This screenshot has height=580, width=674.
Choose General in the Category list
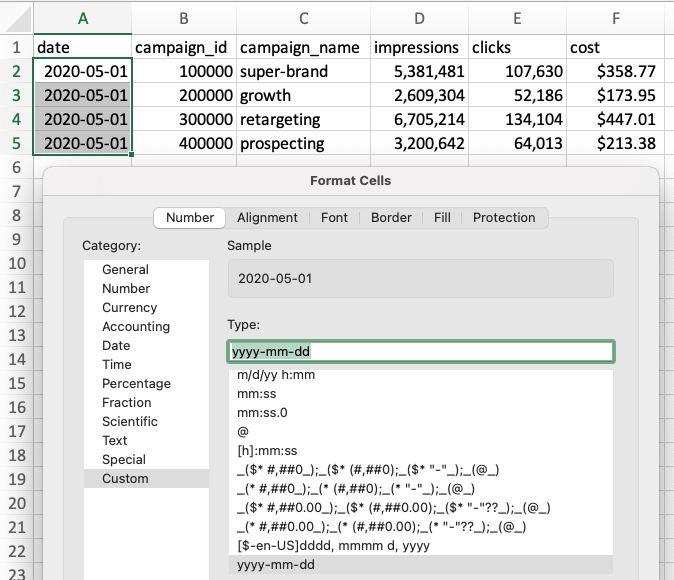tap(125, 270)
